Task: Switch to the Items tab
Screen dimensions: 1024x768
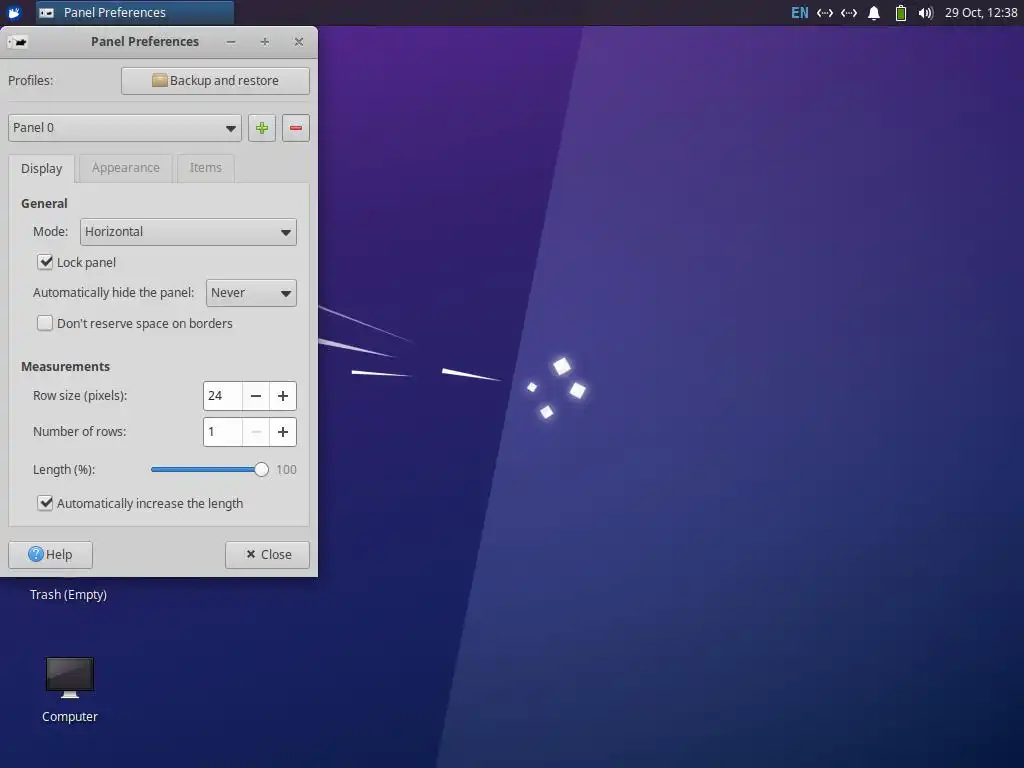Action: point(206,168)
